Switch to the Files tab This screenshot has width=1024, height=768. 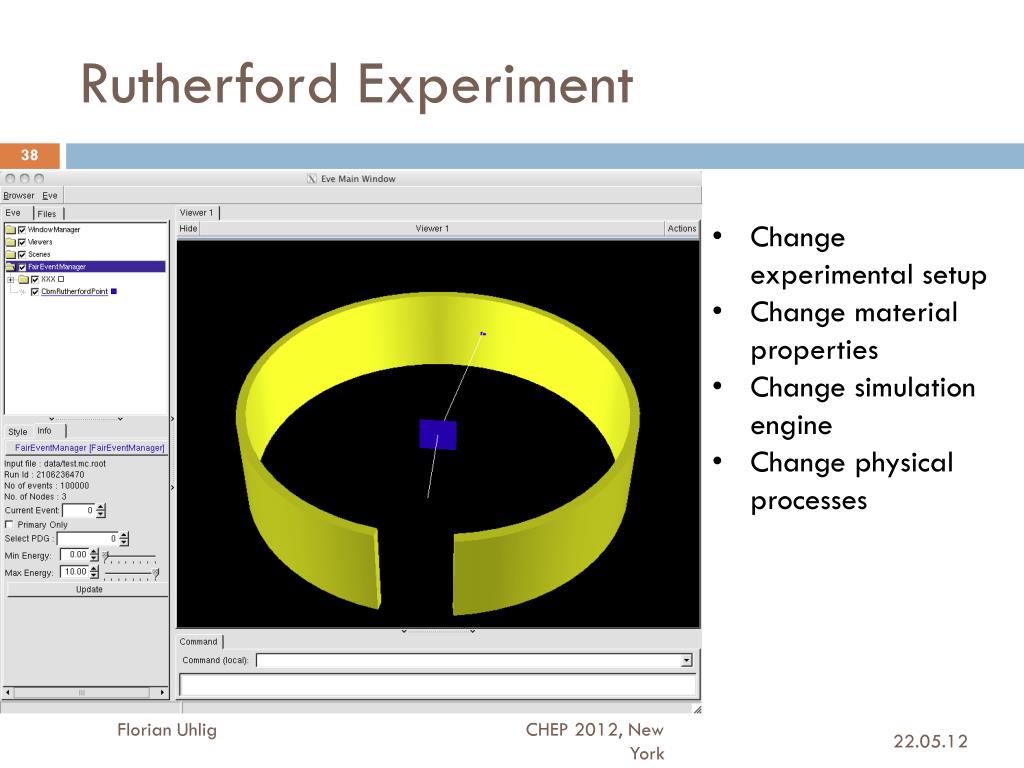coord(47,214)
